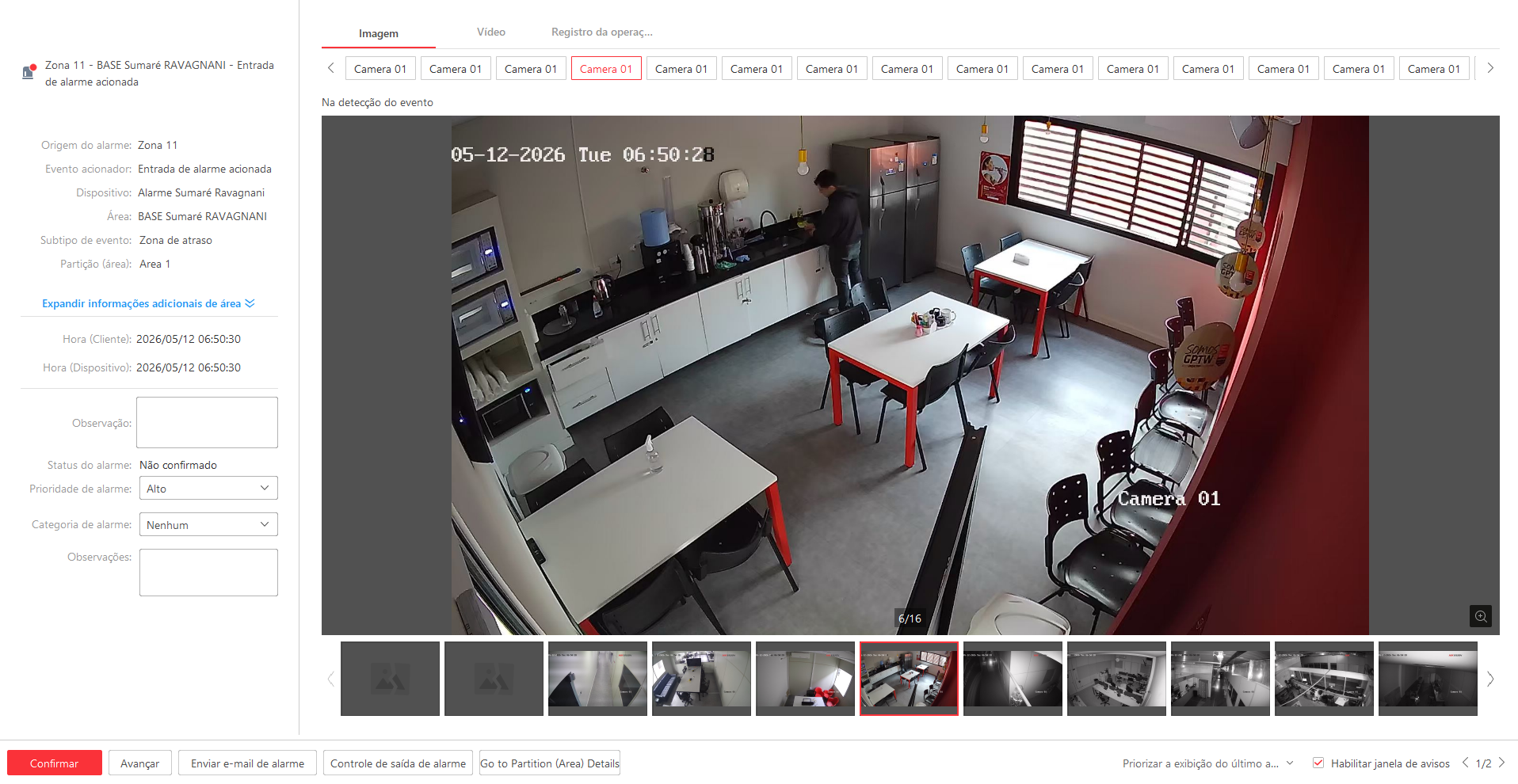Go to previous camera tabs with left chevron
The image size is (1518, 784).
pyautogui.click(x=331, y=68)
